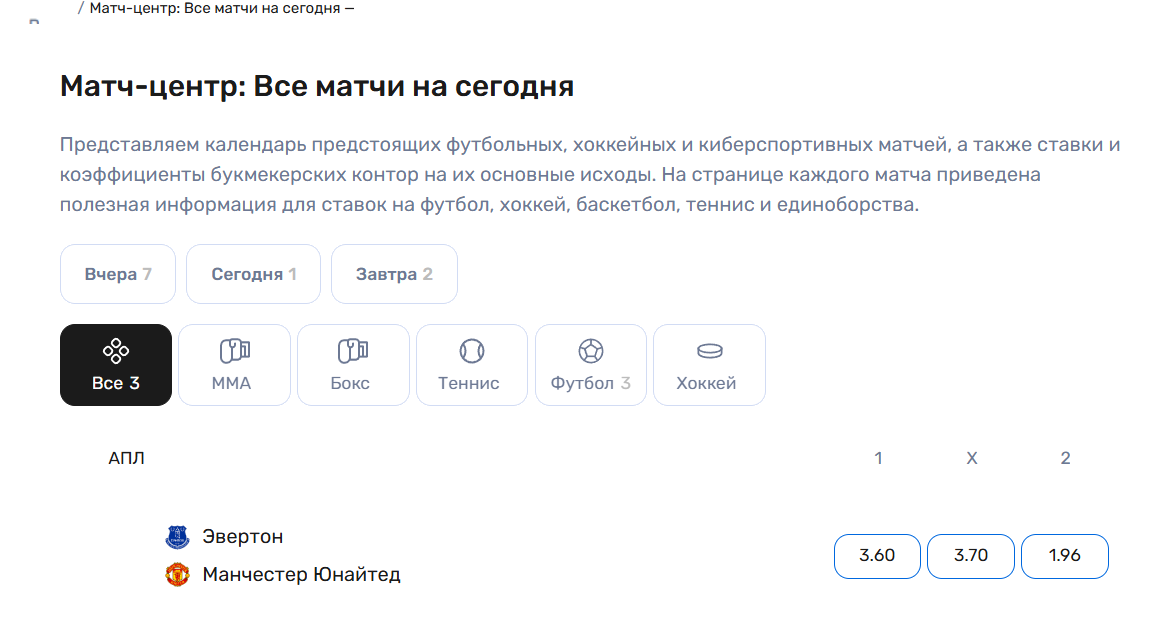Click the АПЛ league label

pyautogui.click(x=129, y=457)
